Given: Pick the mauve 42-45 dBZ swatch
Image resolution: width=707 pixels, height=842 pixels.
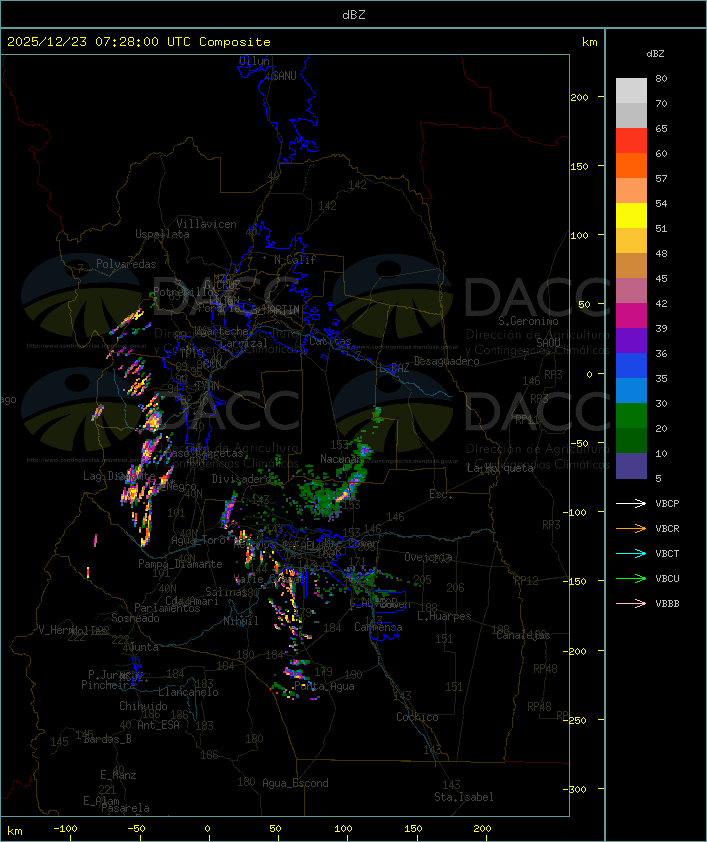Looking at the screenshot, I should (x=631, y=291).
